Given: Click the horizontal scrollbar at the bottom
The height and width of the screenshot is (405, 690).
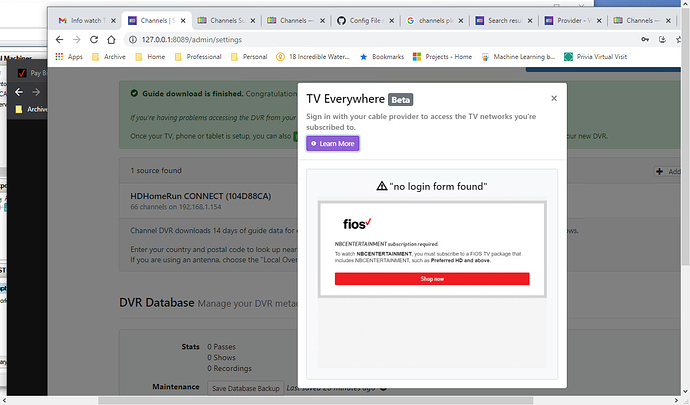Looking at the screenshot, I should click(x=315, y=400).
